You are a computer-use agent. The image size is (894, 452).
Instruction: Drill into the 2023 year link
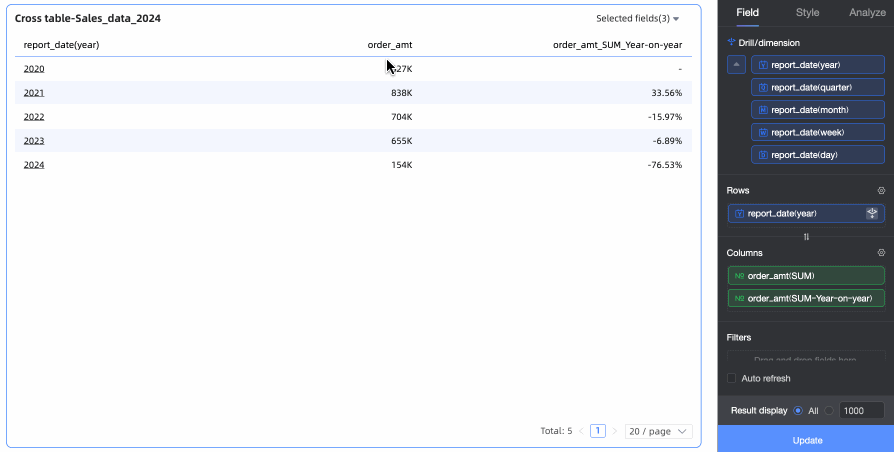pyautogui.click(x=34, y=141)
